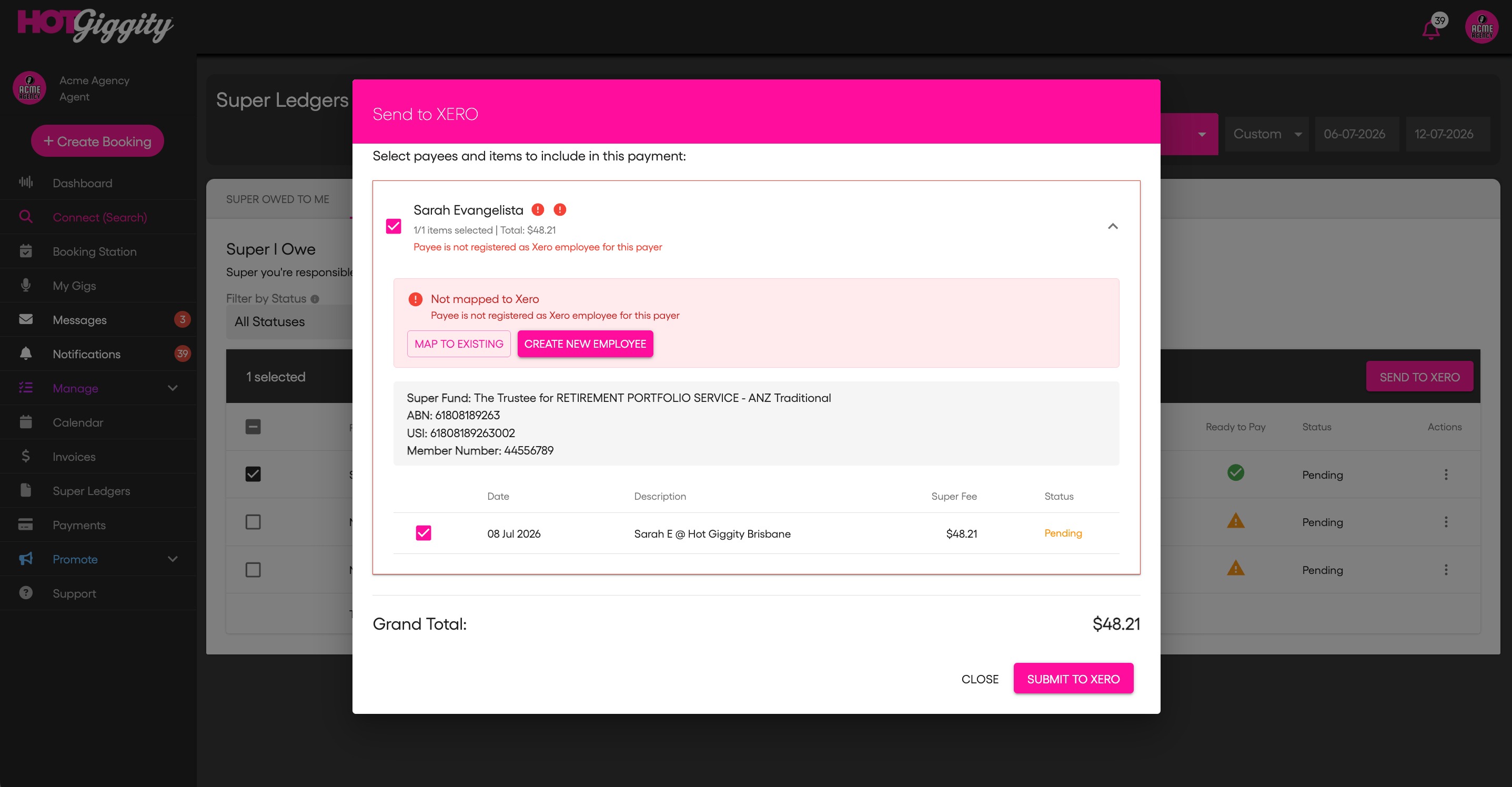This screenshot has height=787, width=1512.
Task: Click the Grand Total amount $48.21
Action: pyautogui.click(x=1116, y=624)
